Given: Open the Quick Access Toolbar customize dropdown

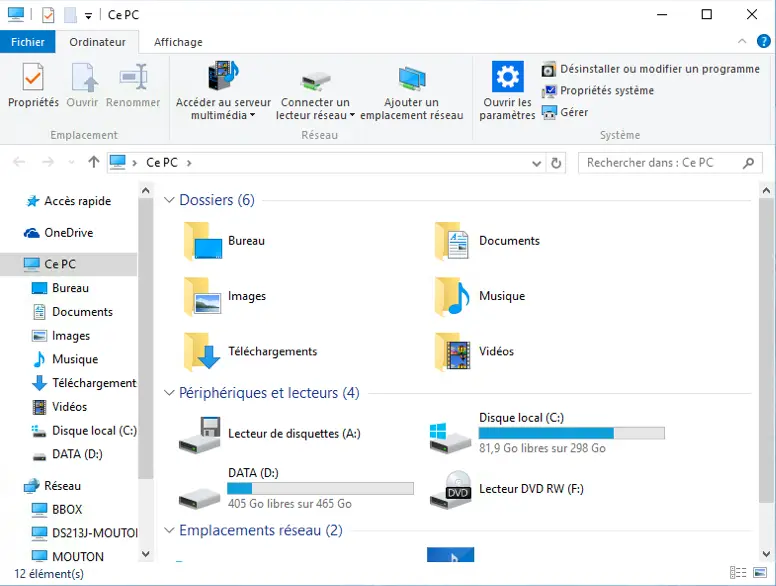Looking at the screenshot, I should click(88, 16).
